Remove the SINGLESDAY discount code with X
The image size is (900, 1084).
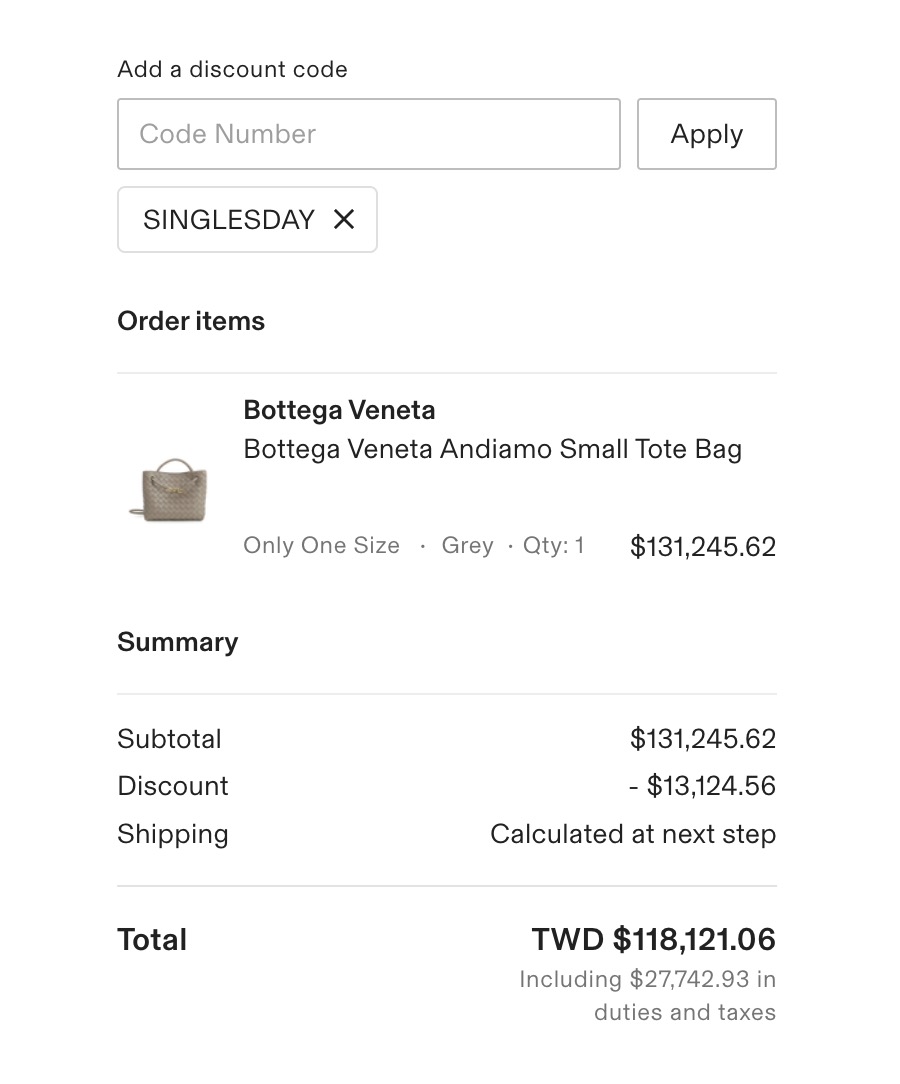[x=343, y=219]
